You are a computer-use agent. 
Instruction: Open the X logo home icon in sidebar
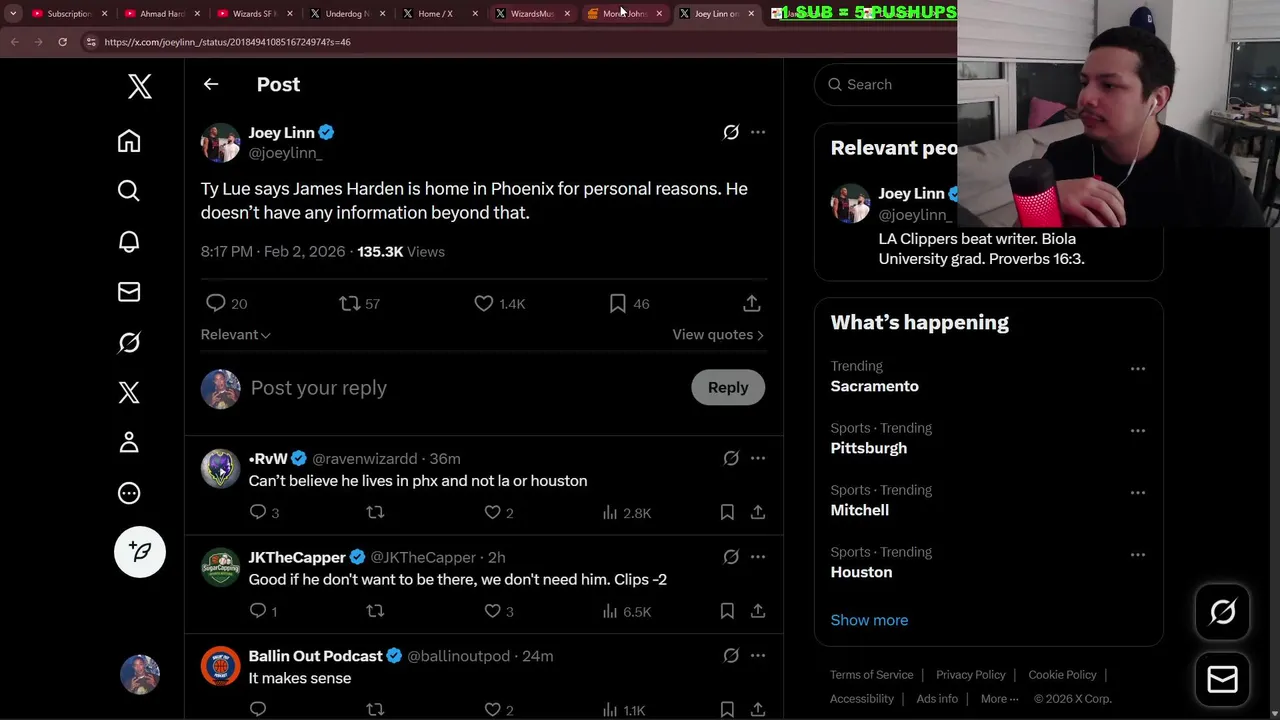[140, 87]
